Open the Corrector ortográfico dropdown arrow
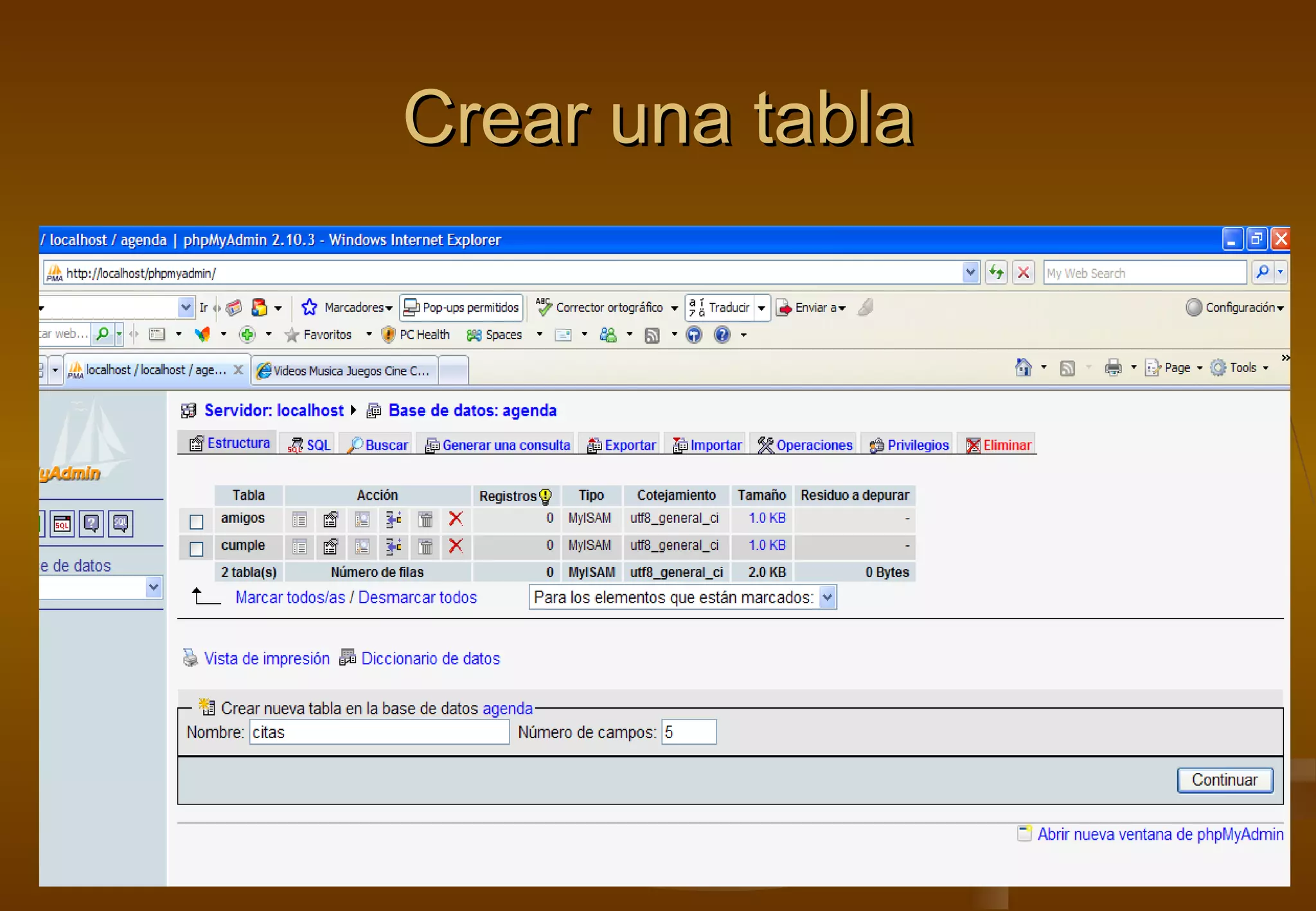This screenshot has width=1316, height=911. 674,308
